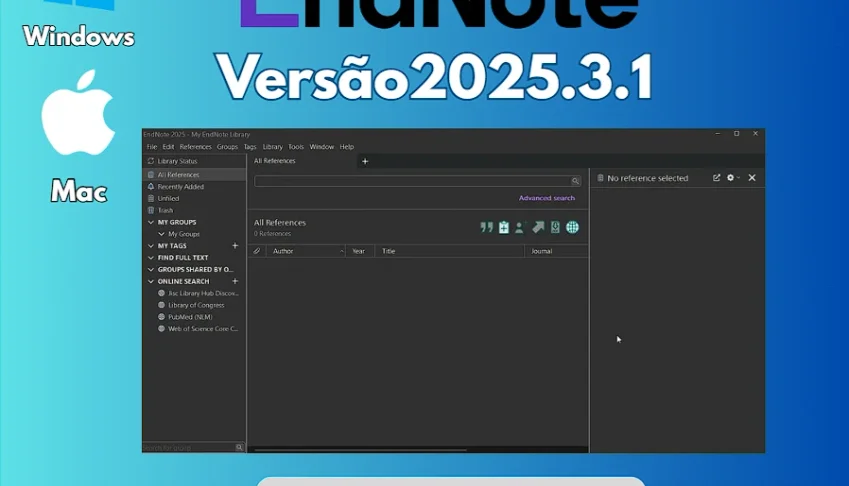
Task: Open a new tab with plus button
Action: 365,161
